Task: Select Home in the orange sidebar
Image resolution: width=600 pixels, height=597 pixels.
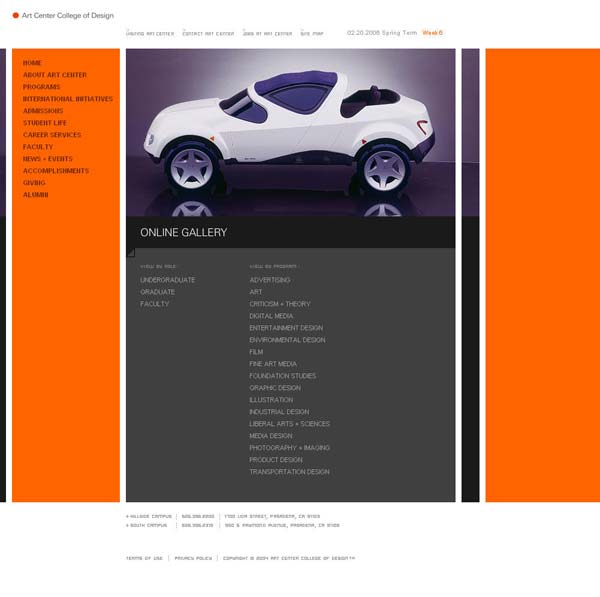Action: (32, 63)
